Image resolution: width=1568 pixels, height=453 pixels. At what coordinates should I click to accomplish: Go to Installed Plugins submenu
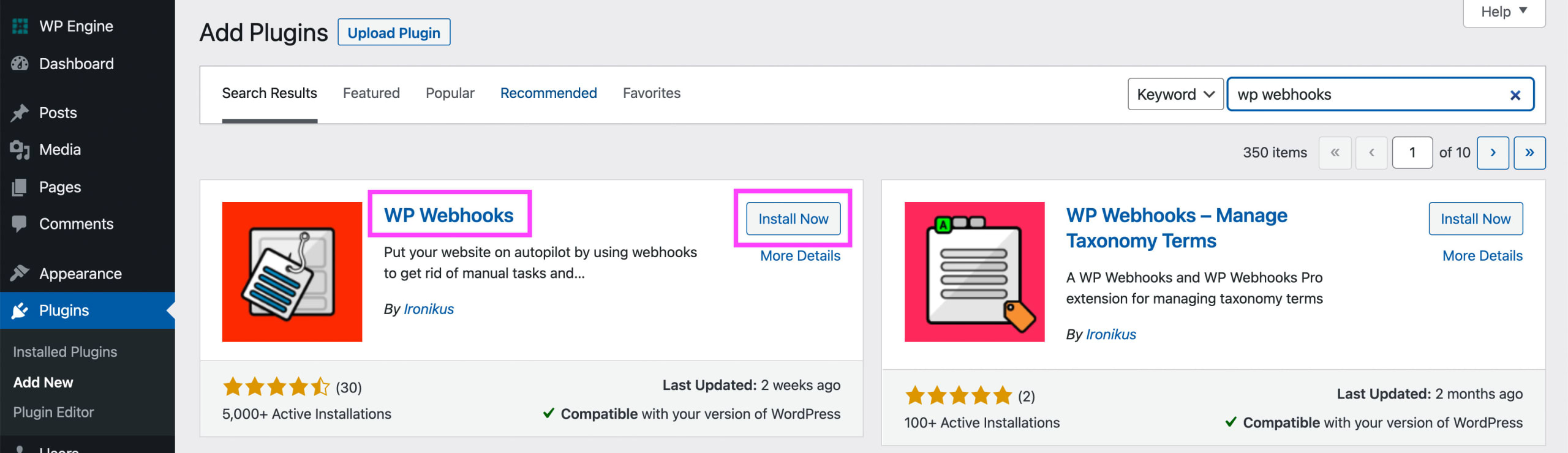65,352
